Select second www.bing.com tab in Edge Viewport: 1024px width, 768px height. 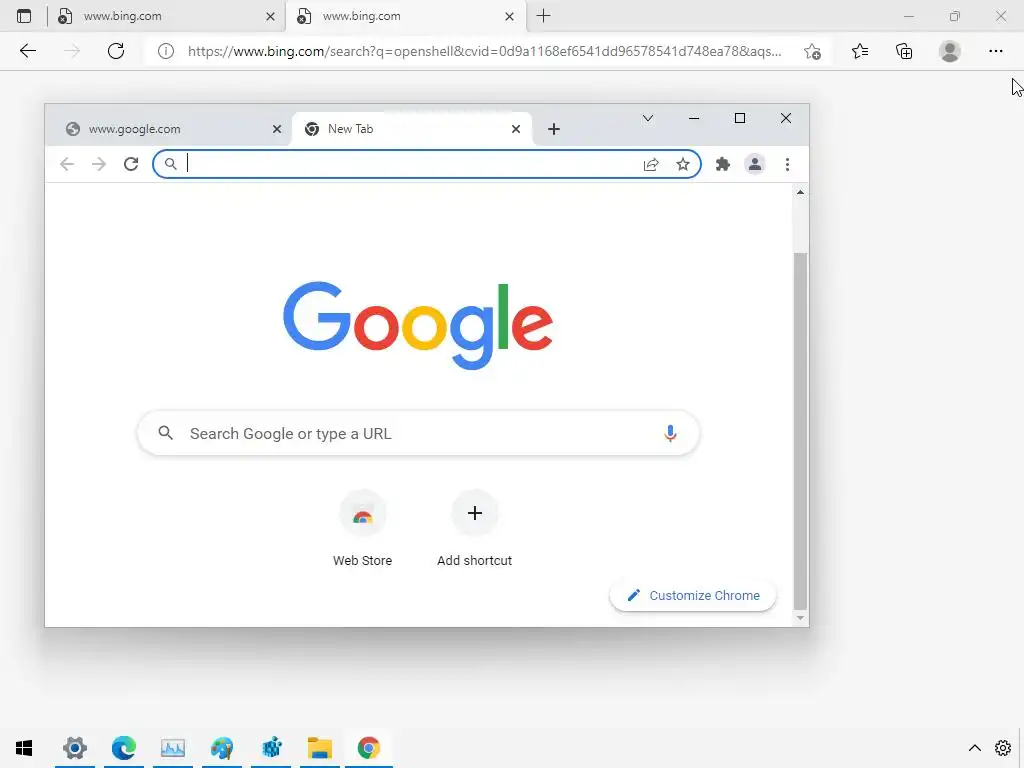pyautogui.click(x=405, y=16)
